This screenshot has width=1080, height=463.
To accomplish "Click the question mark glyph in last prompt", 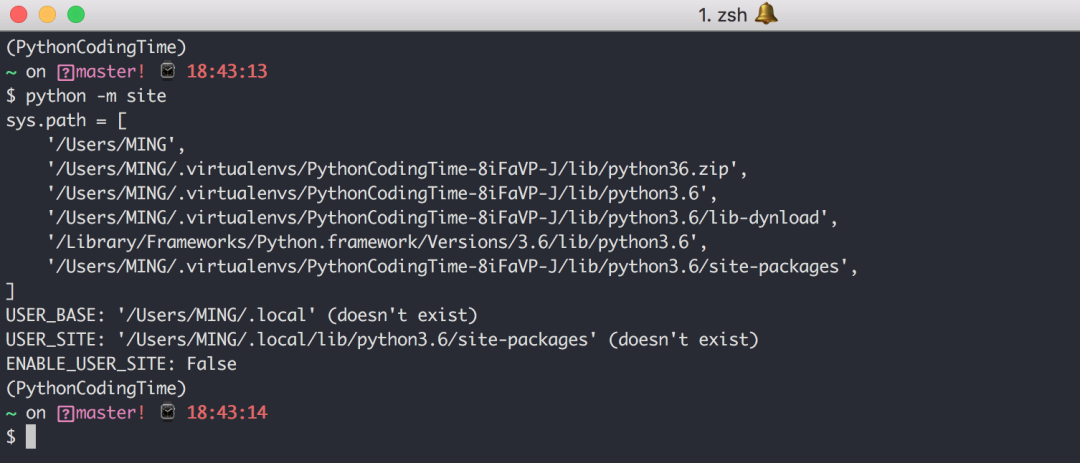I will (x=65, y=413).
